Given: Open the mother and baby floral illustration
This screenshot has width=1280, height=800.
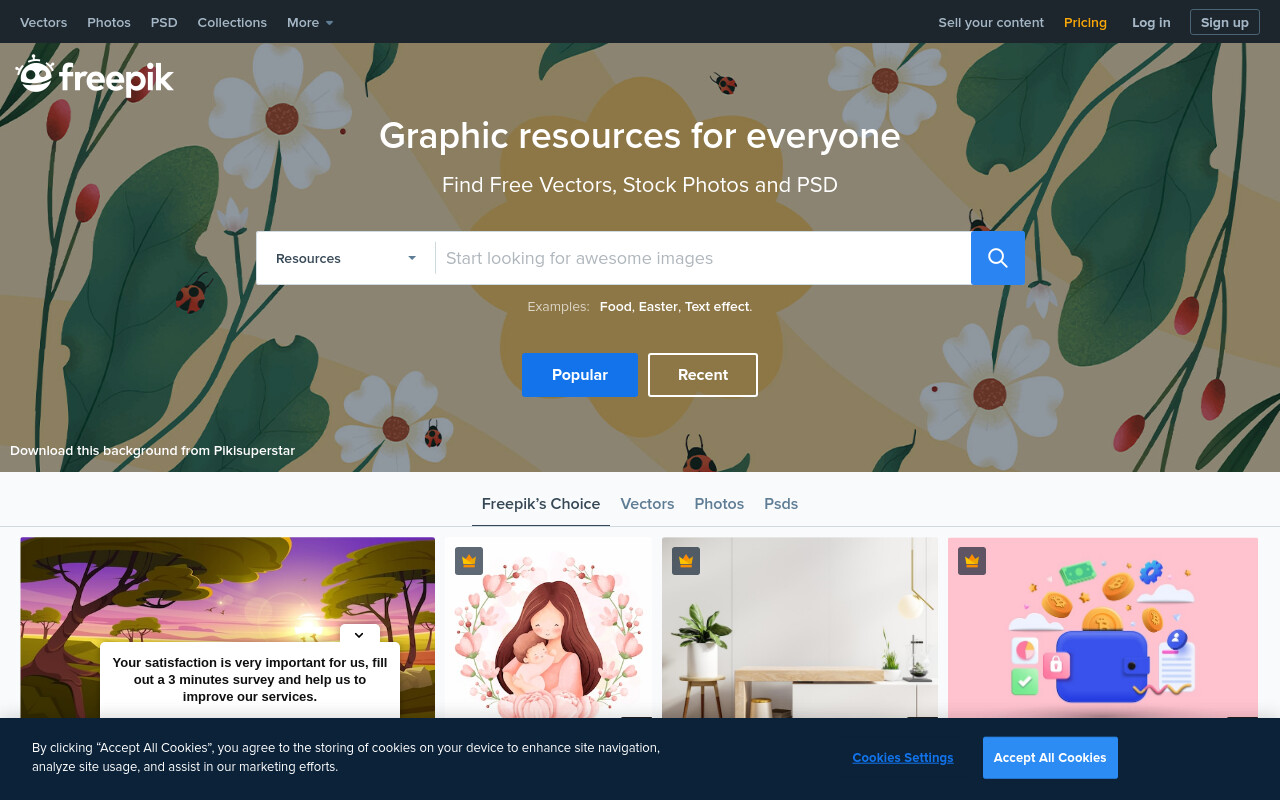Looking at the screenshot, I should coord(549,628).
